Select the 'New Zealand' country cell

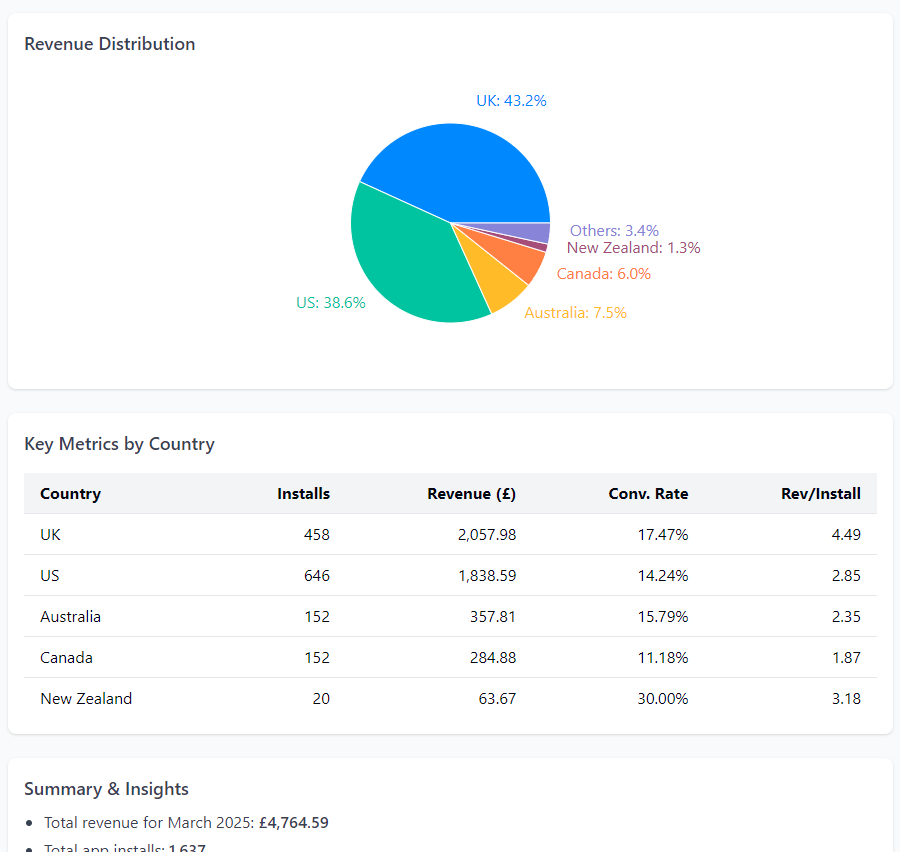tap(86, 699)
